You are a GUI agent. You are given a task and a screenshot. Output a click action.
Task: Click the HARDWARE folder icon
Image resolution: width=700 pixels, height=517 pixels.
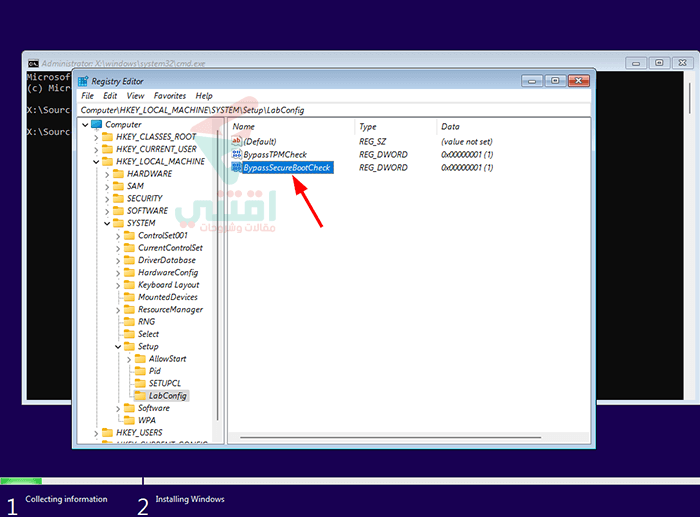point(118,173)
